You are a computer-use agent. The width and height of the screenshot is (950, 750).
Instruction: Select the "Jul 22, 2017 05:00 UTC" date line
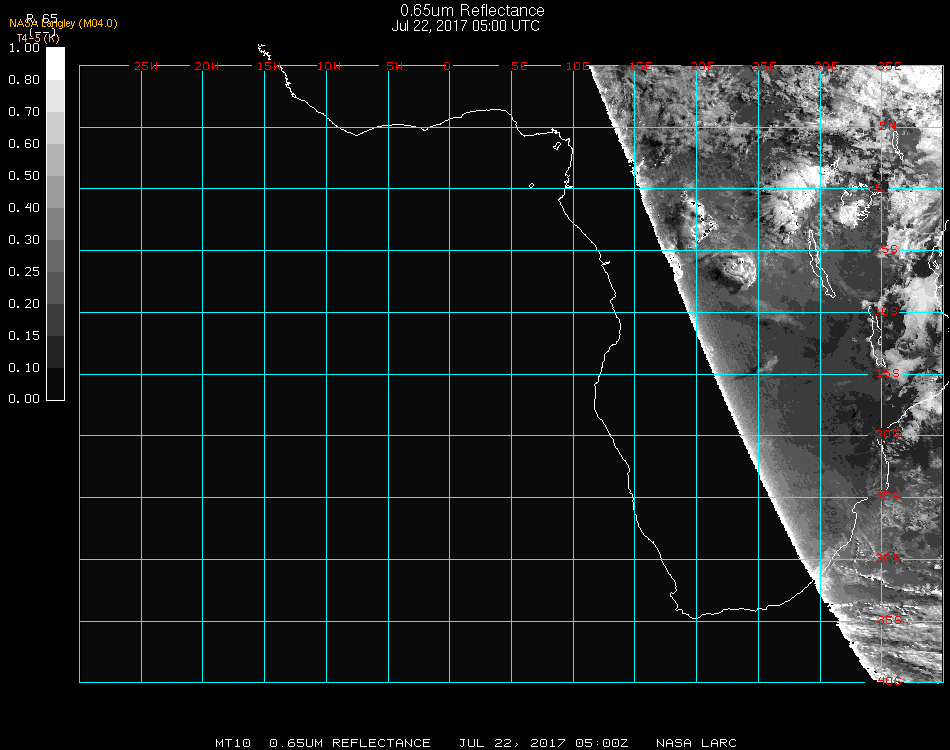click(x=465, y=26)
